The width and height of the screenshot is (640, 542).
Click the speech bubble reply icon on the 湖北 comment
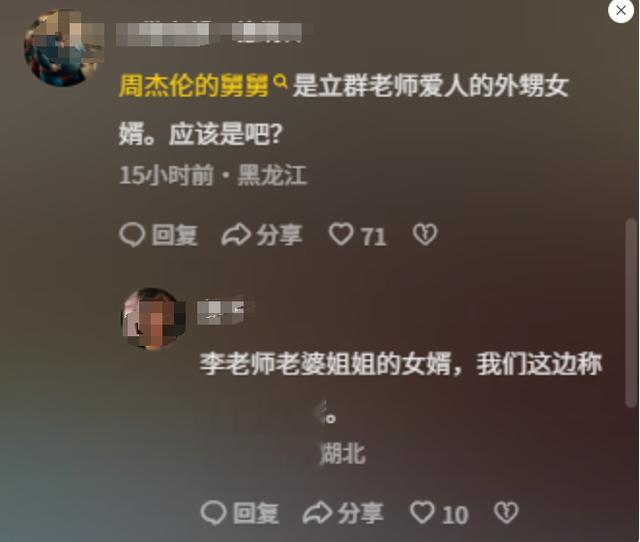[213, 513]
